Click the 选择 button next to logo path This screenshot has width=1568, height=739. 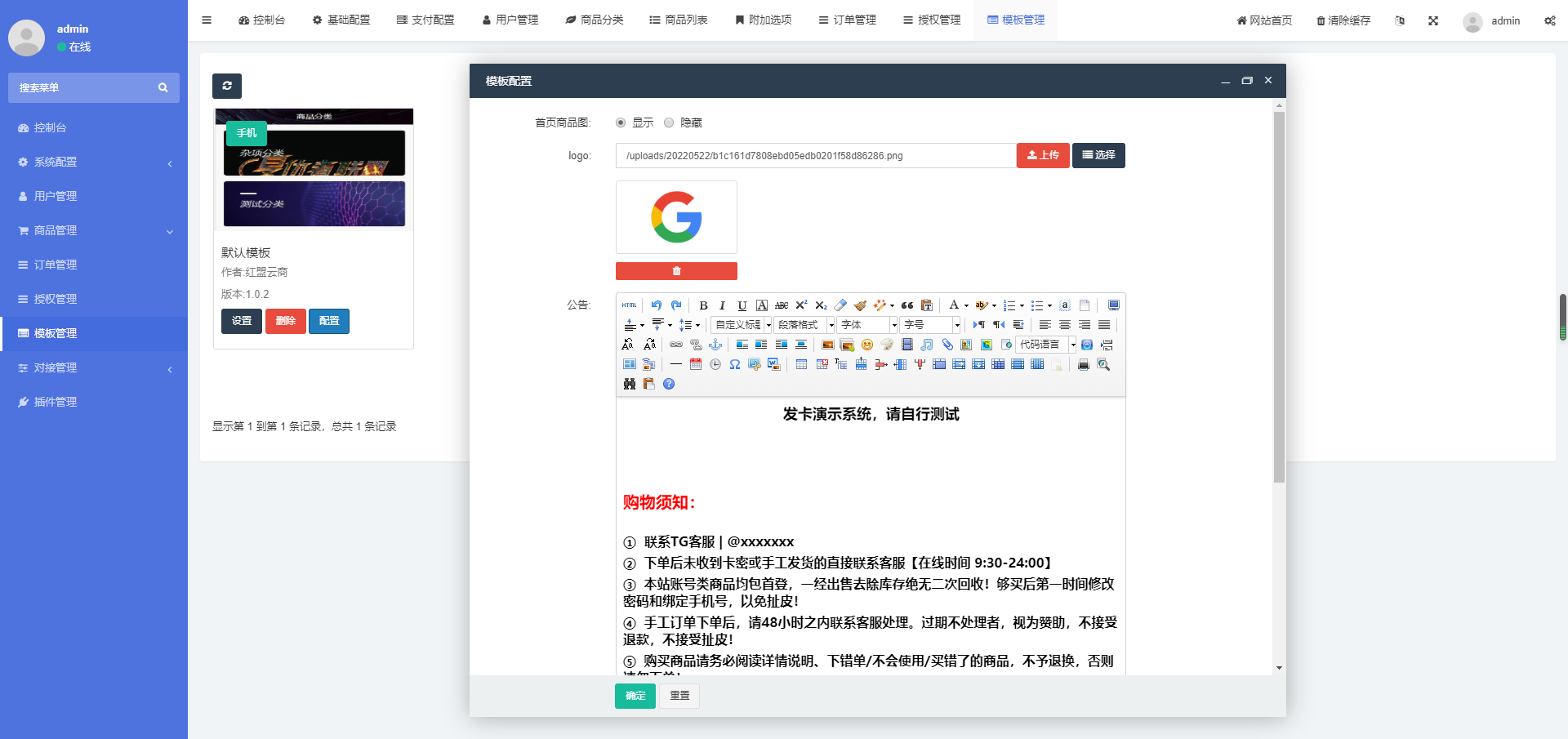[1098, 155]
